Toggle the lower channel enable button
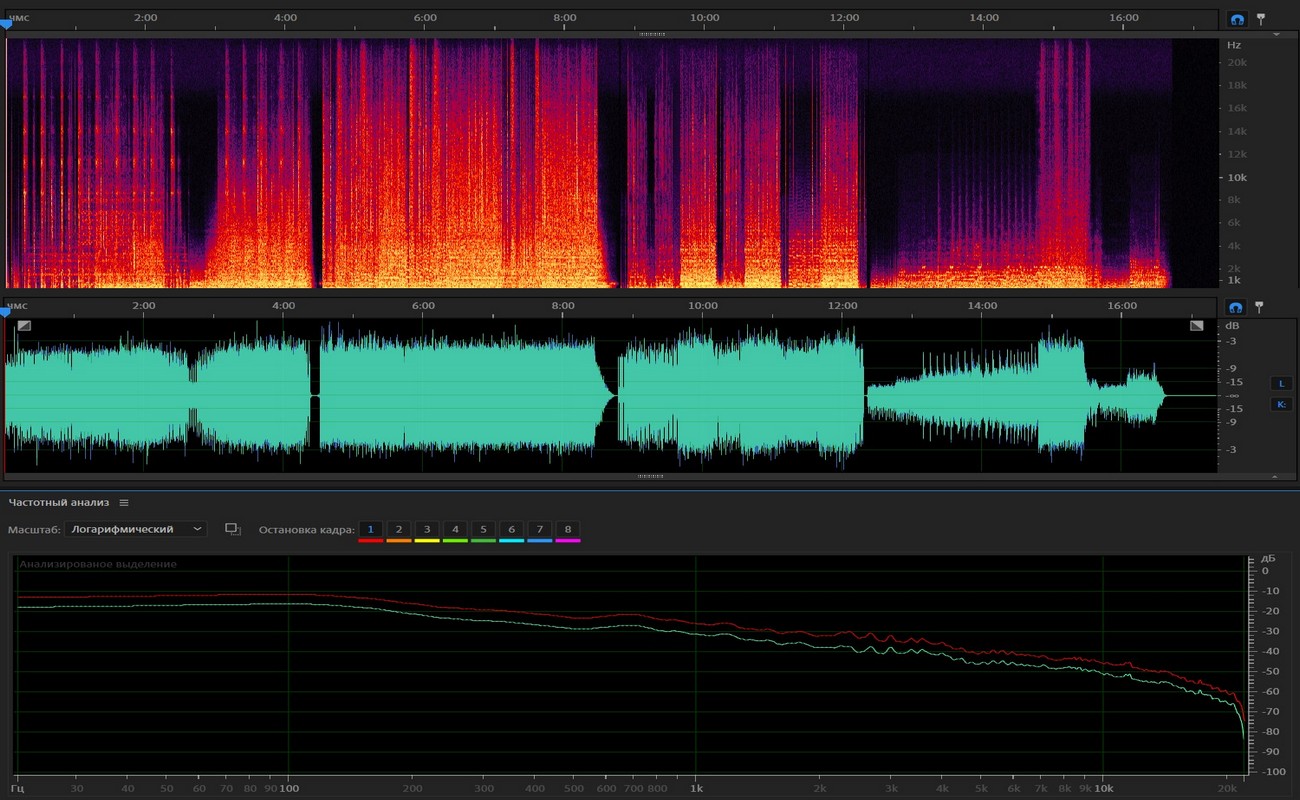The width and height of the screenshot is (1300, 800). pyautogui.click(x=1280, y=405)
